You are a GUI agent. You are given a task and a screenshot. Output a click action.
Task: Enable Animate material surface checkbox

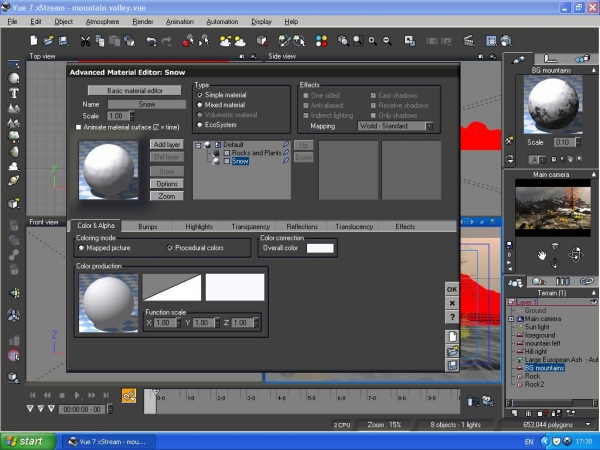tap(78, 127)
